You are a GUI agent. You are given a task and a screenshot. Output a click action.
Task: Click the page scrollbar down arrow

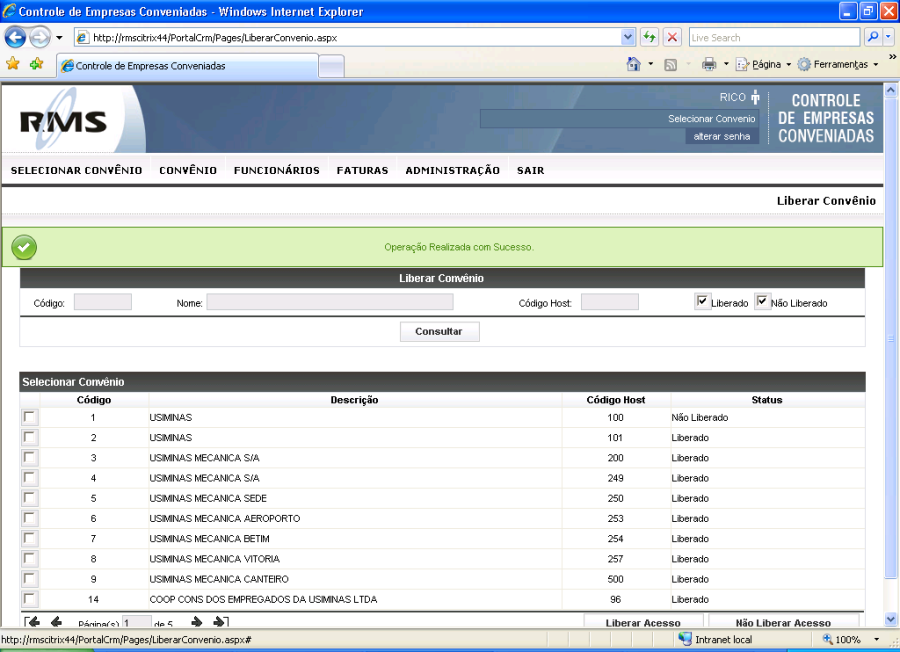point(890,619)
